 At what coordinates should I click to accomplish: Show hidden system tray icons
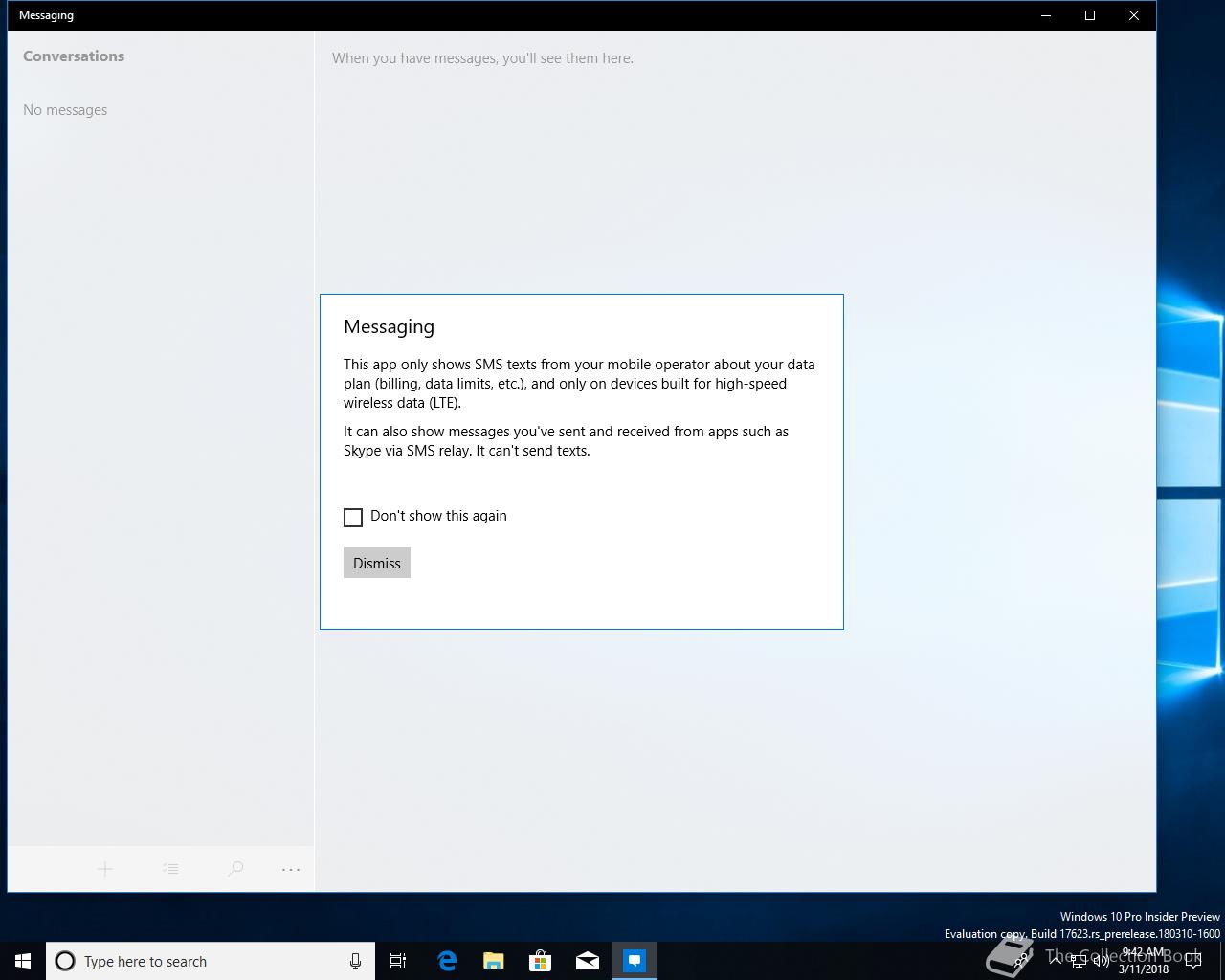[x=1056, y=961]
